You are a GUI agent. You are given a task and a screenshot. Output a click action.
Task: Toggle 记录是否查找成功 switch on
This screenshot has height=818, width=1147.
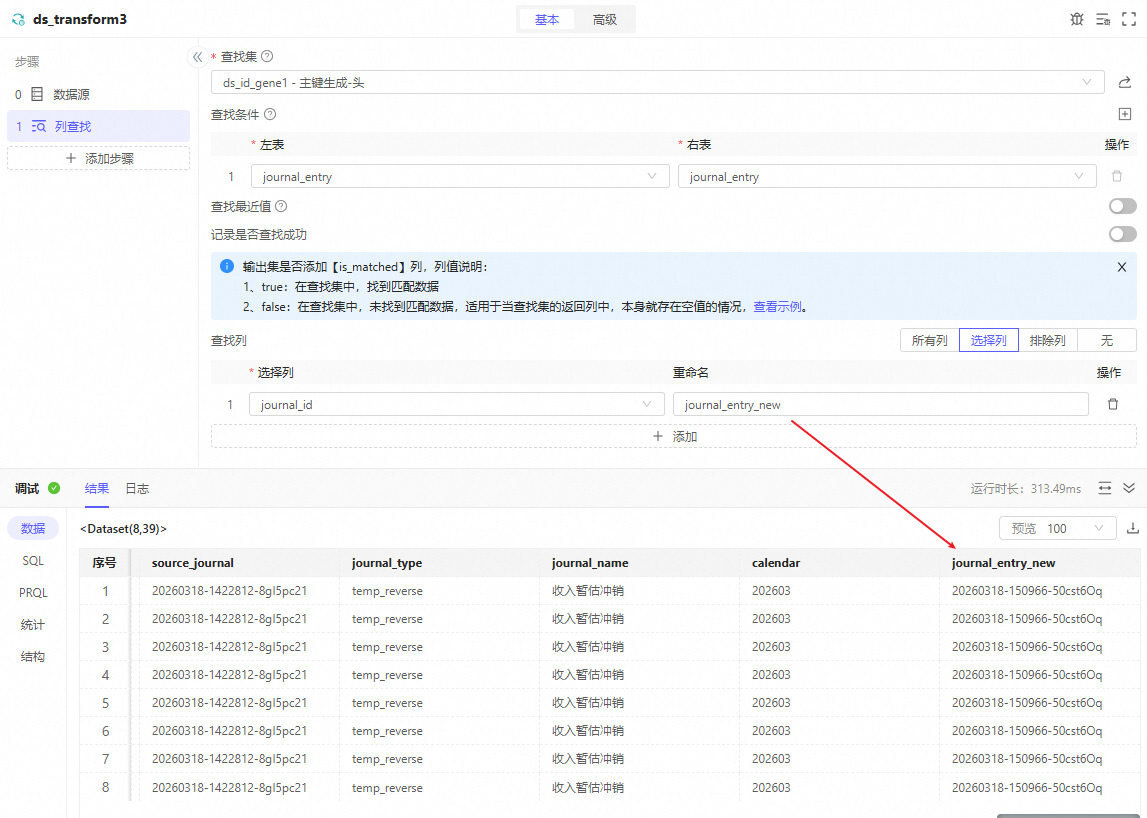(1122, 234)
